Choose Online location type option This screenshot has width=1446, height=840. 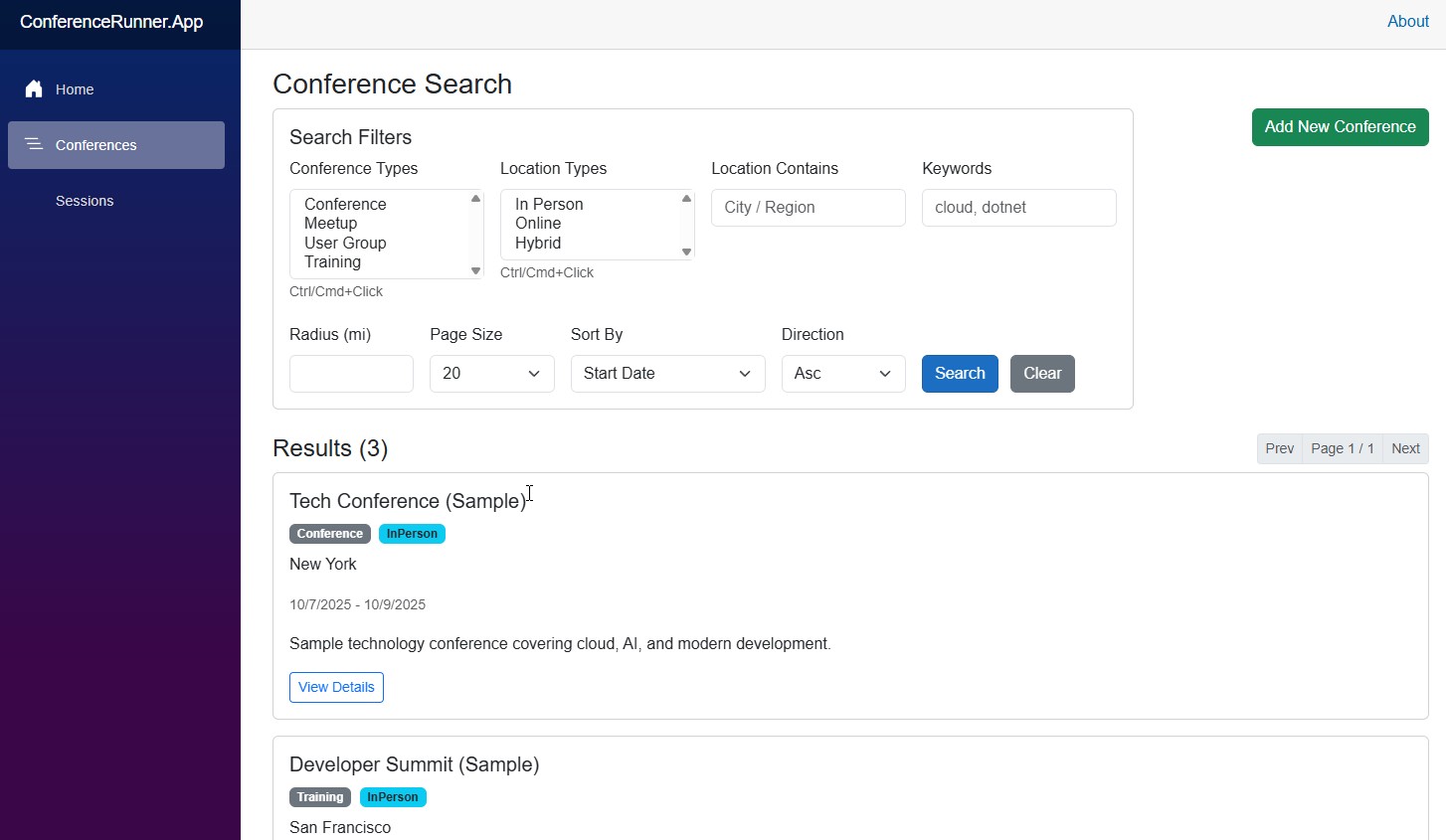[538, 224]
